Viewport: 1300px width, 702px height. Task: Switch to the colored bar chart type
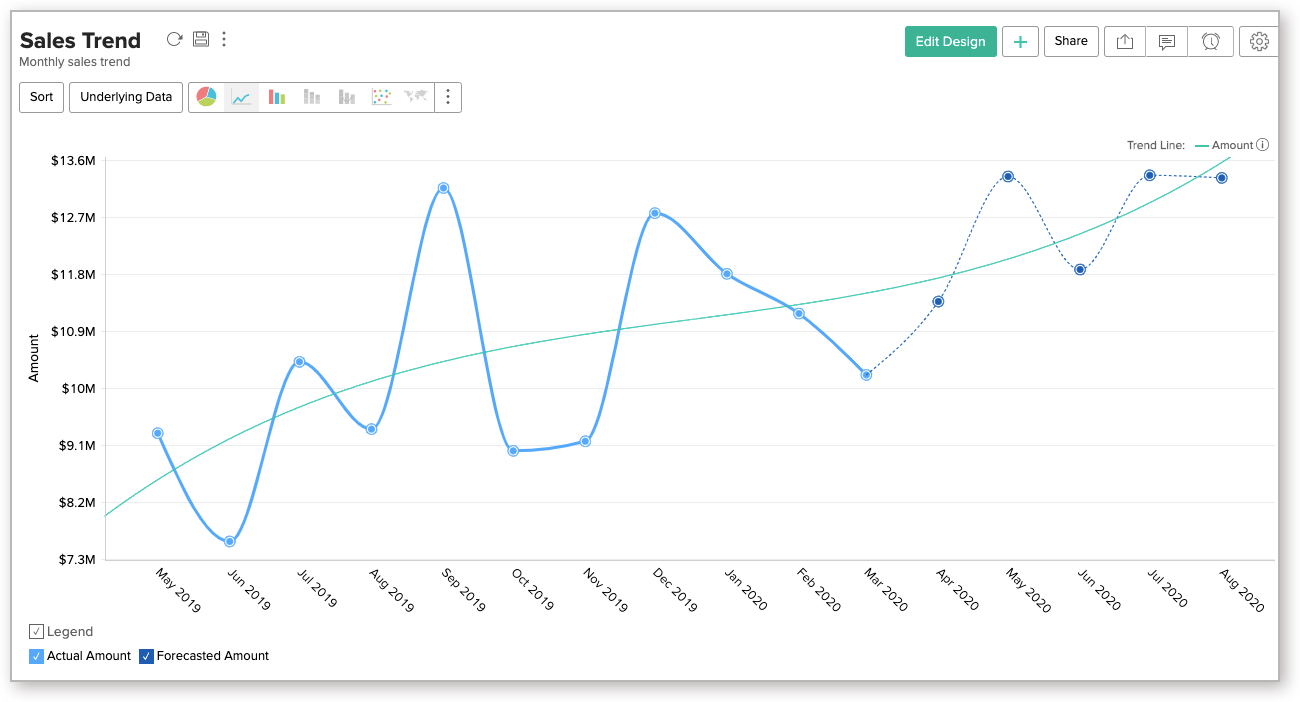(277, 97)
